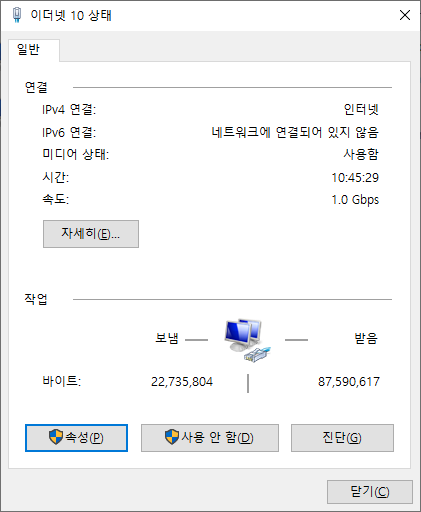Click the network computers activity icon
This screenshot has width=421, height=512.
click(x=247, y=340)
